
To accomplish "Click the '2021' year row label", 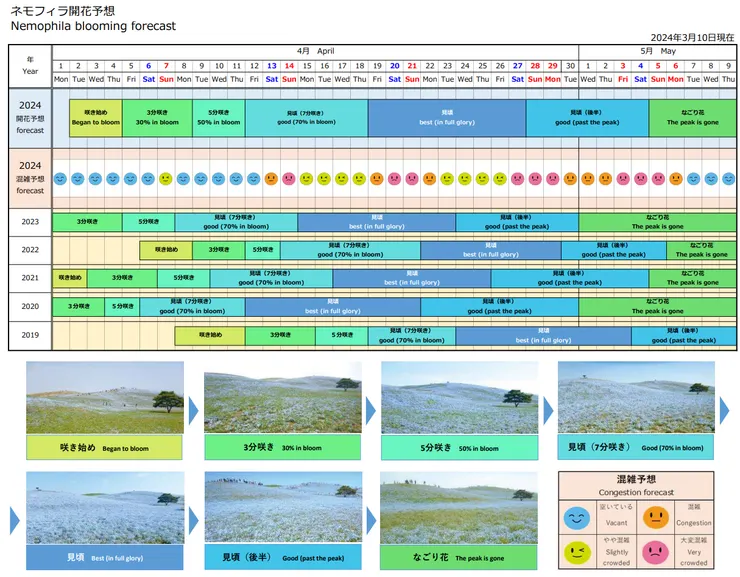I will pyautogui.click(x=30, y=278).
